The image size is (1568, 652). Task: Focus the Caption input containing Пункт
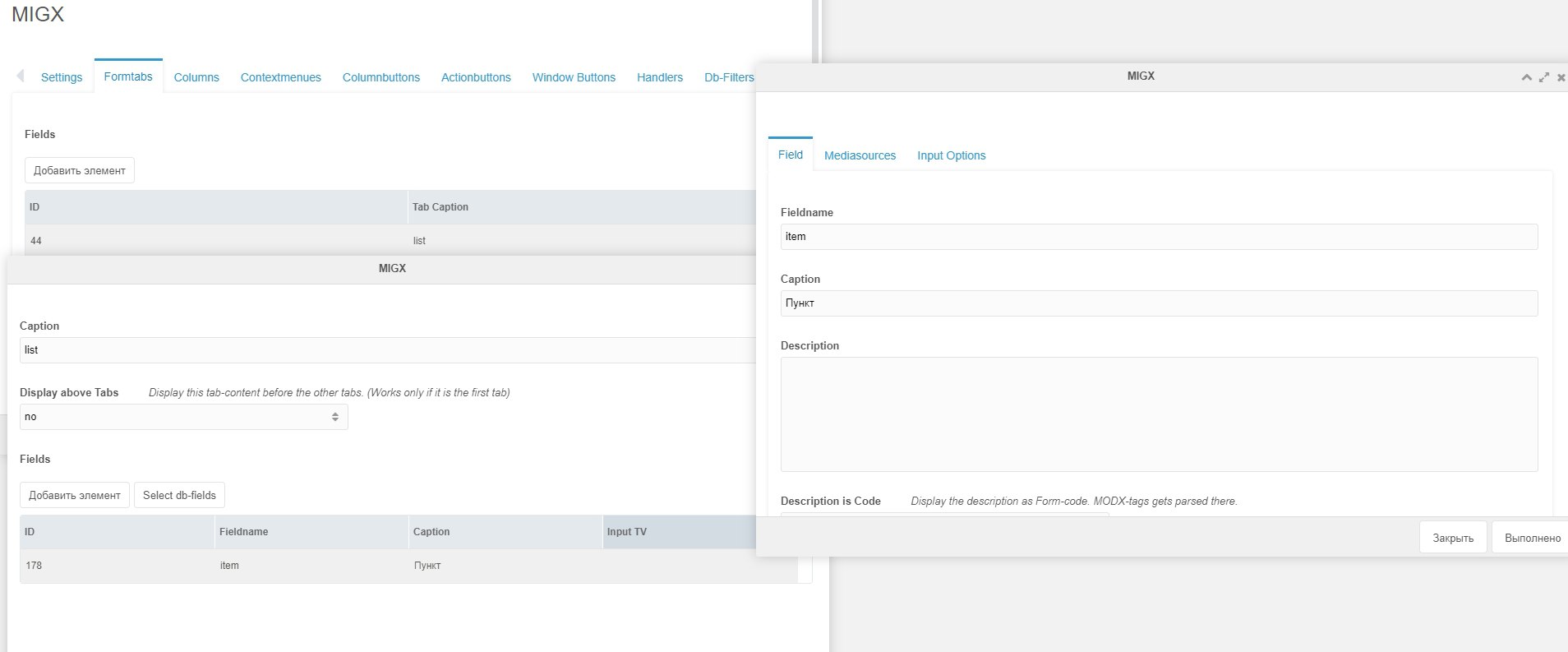pyautogui.click(x=1159, y=303)
